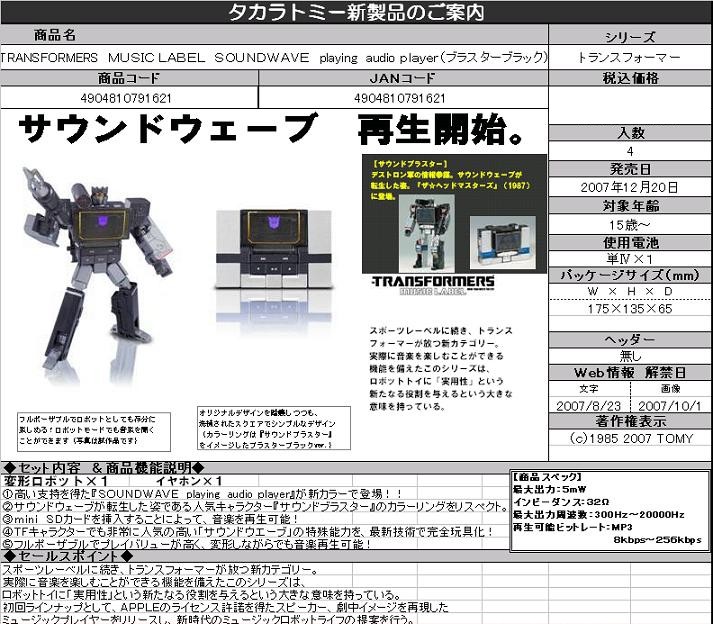Screen dimensions: 713x624
Task: Select the (c)1985 2007 TOMY copyright cell
Action: [x=630, y=438]
